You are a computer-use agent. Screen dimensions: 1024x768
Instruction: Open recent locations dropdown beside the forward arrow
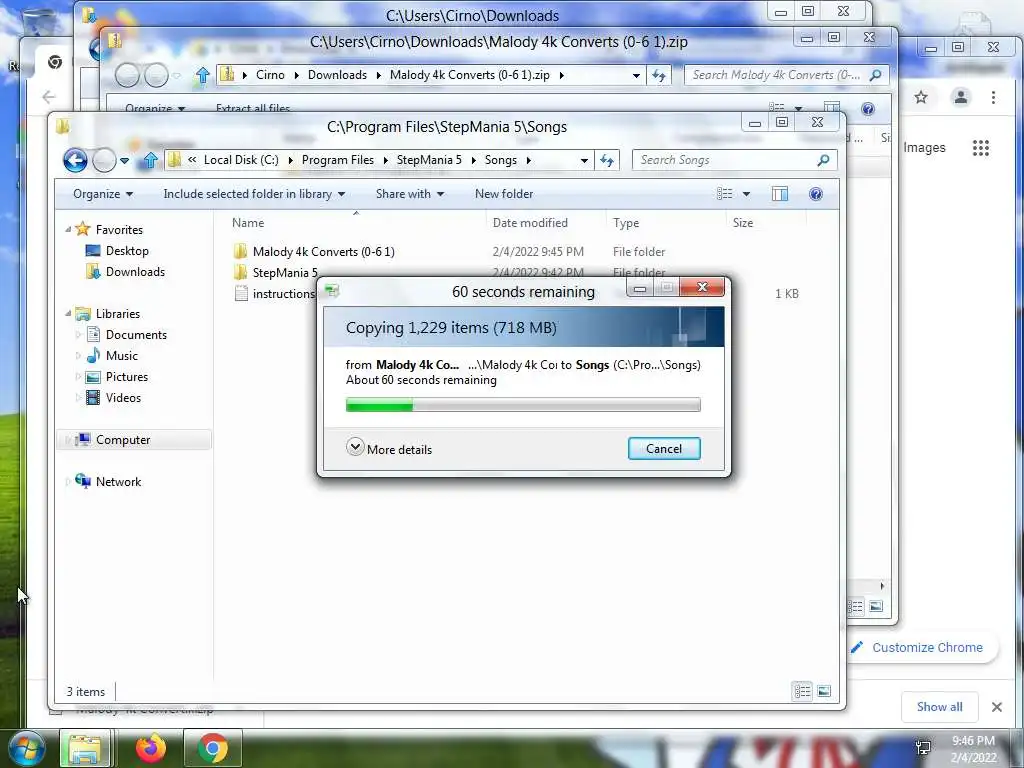click(x=124, y=161)
